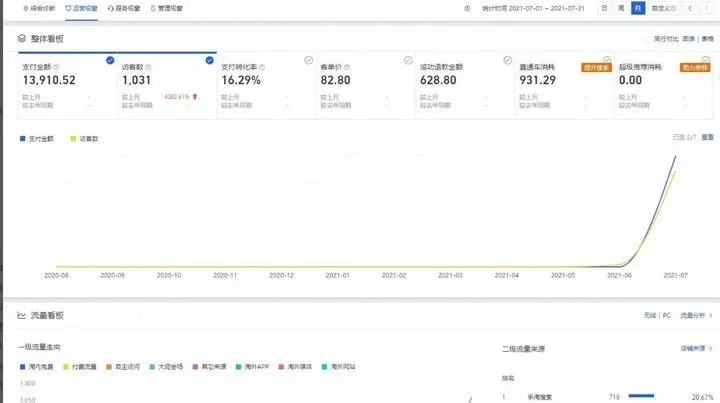Click the 重置 reset link above the chart
The height and width of the screenshot is (403, 720).
708,137
